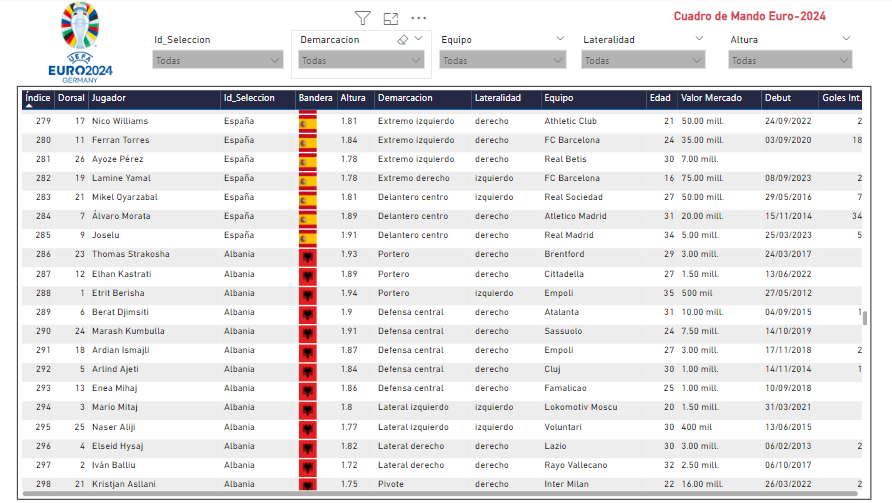
Task: Expand the Lateralidad header chevron
Action: 699,39
